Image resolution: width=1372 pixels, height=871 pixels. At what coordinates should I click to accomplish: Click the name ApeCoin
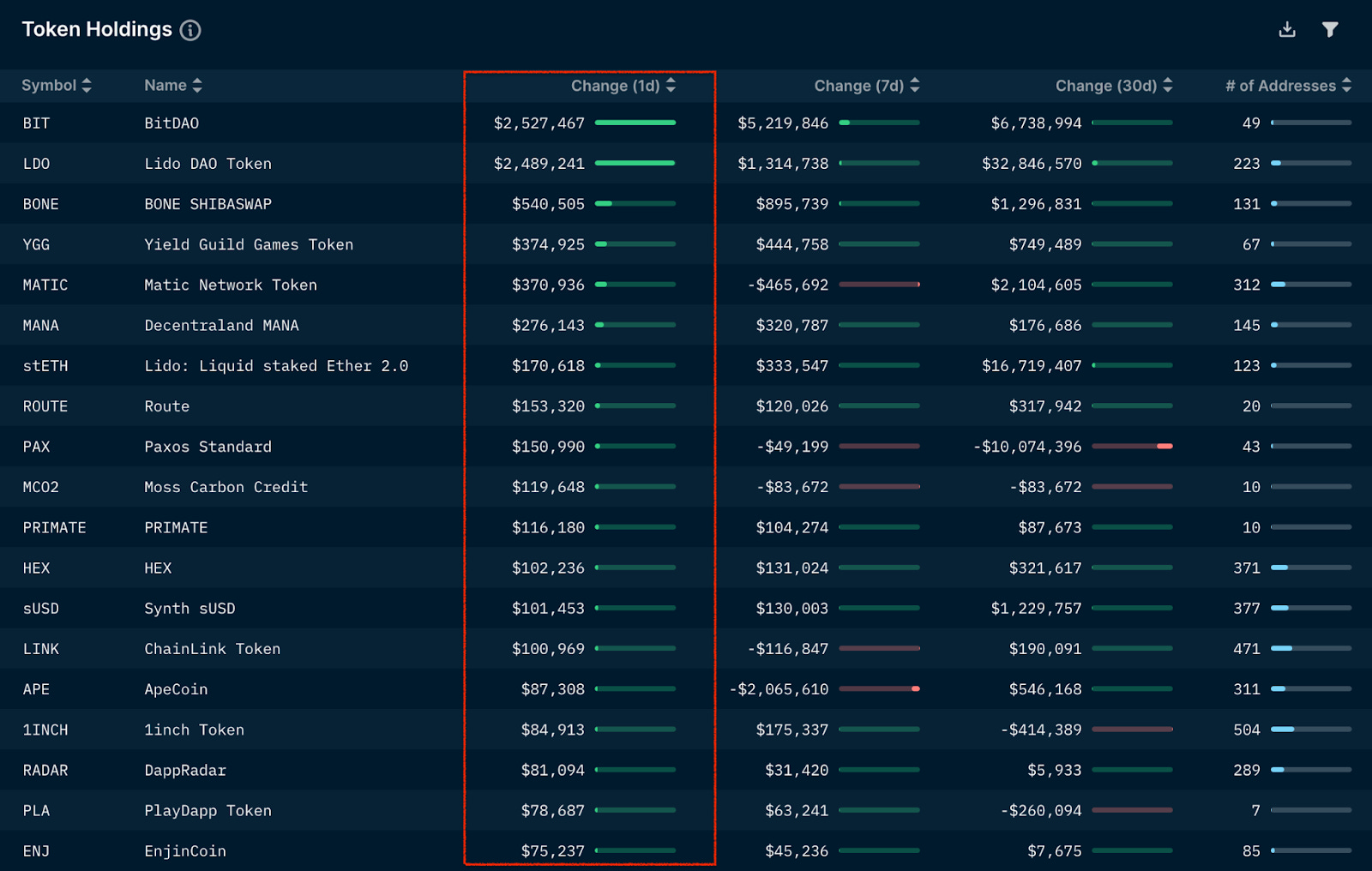pos(176,689)
